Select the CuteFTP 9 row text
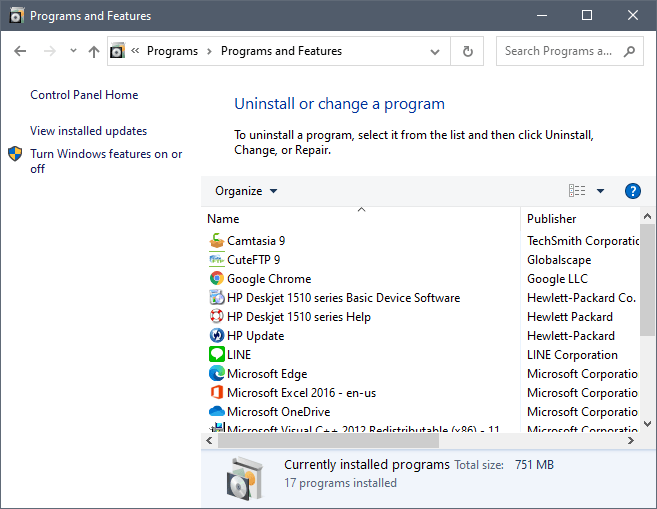This screenshot has height=509, width=657. pos(253,260)
